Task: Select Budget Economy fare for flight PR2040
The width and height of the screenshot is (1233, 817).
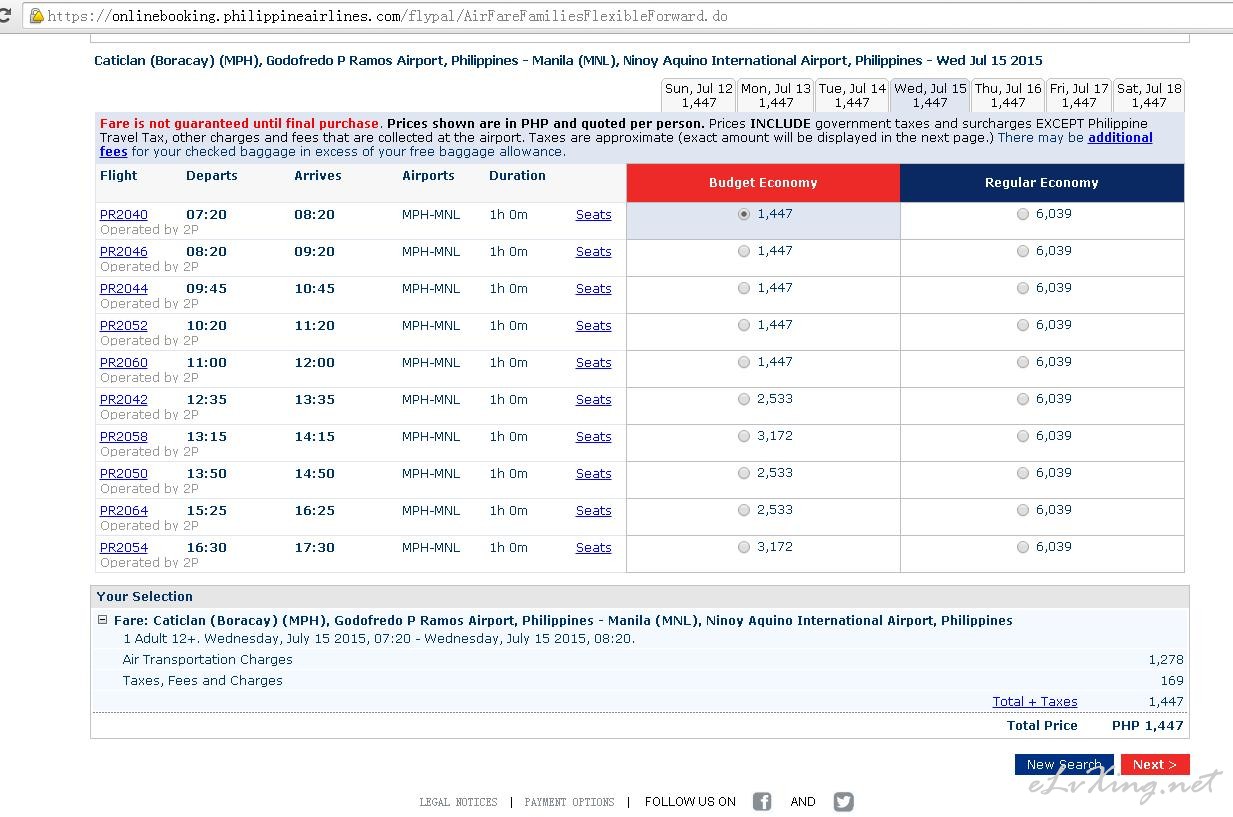Action: click(744, 214)
